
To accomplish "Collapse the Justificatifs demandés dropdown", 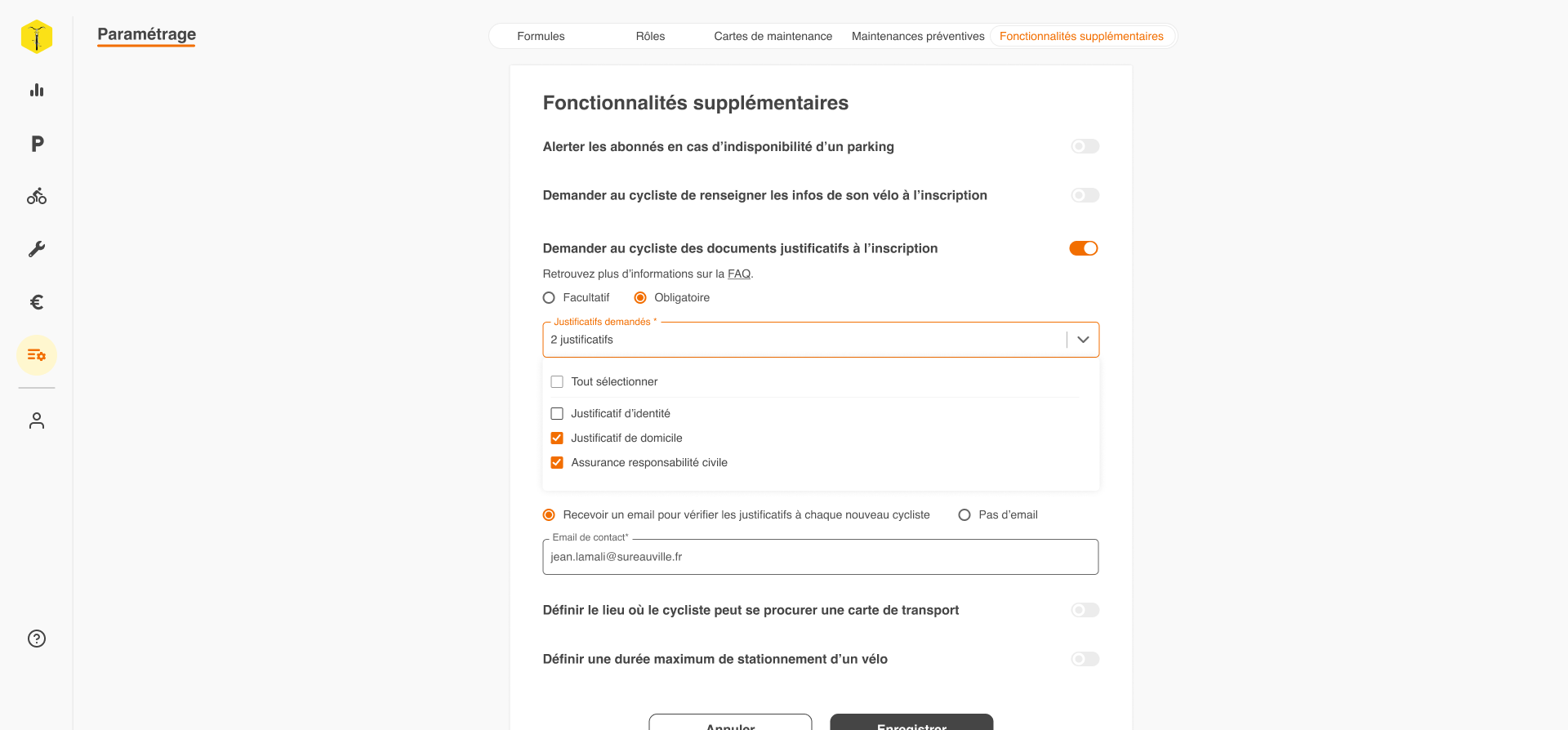I will pyautogui.click(x=1083, y=340).
